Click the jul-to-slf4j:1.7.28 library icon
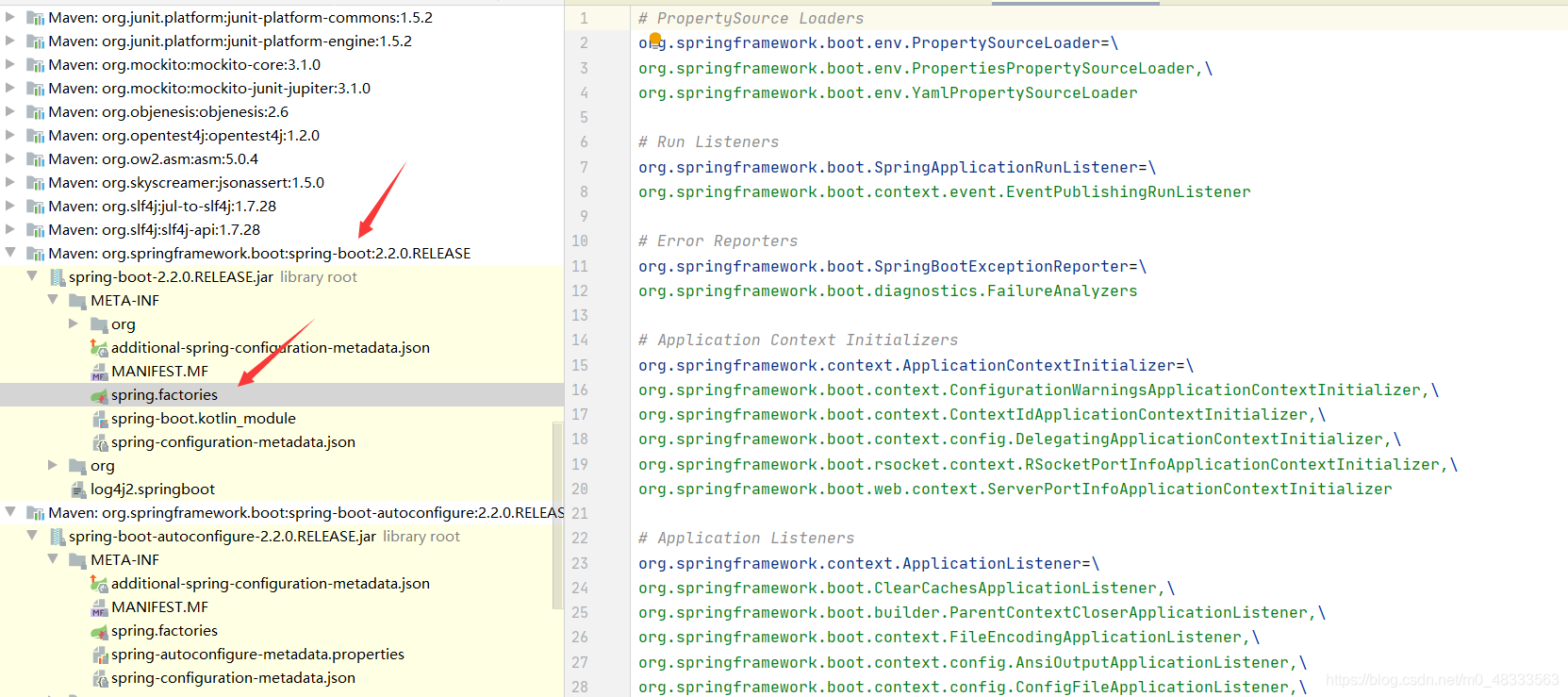The width and height of the screenshot is (1568, 697). click(x=36, y=207)
